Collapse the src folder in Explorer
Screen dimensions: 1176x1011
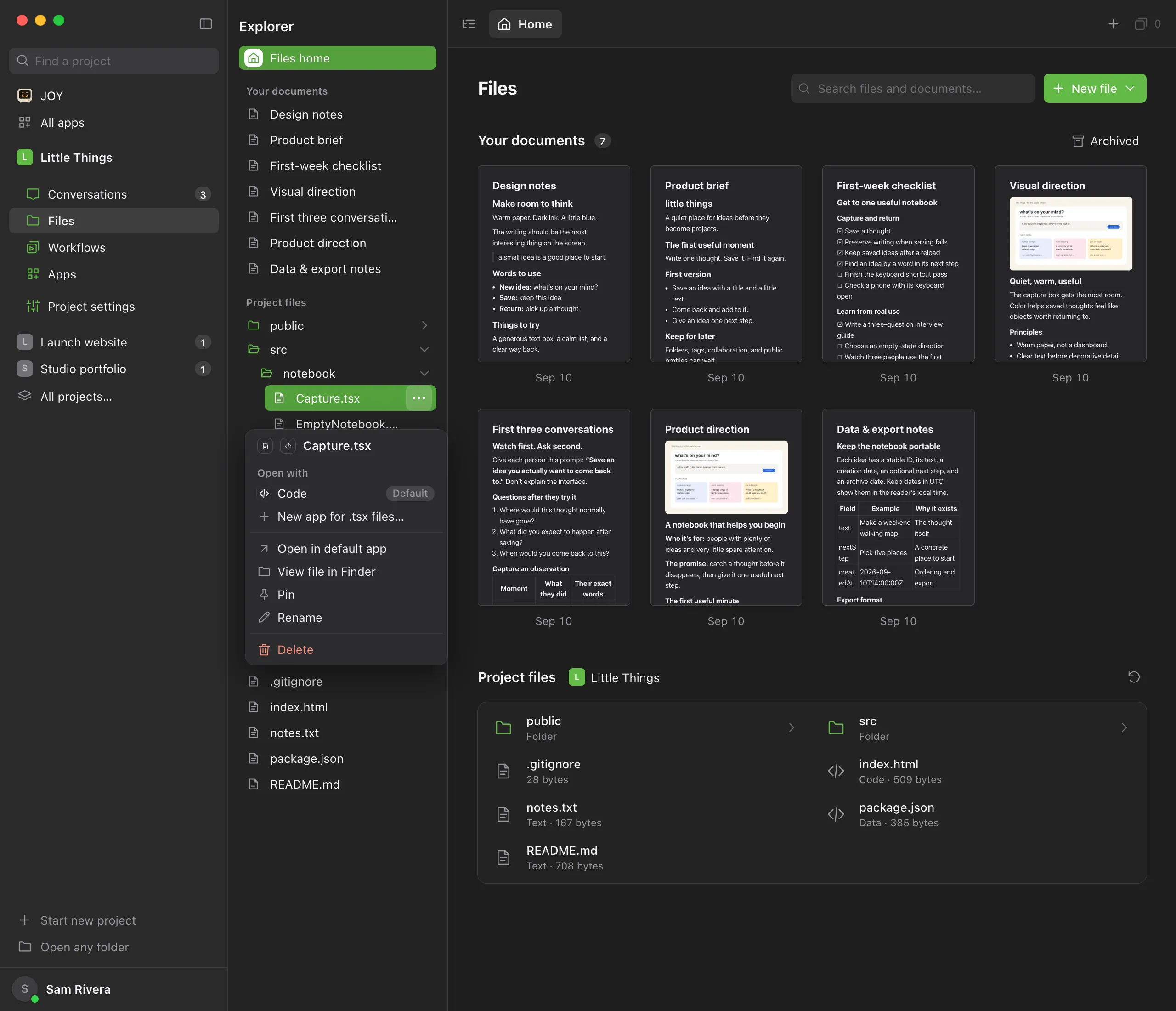[424, 349]
